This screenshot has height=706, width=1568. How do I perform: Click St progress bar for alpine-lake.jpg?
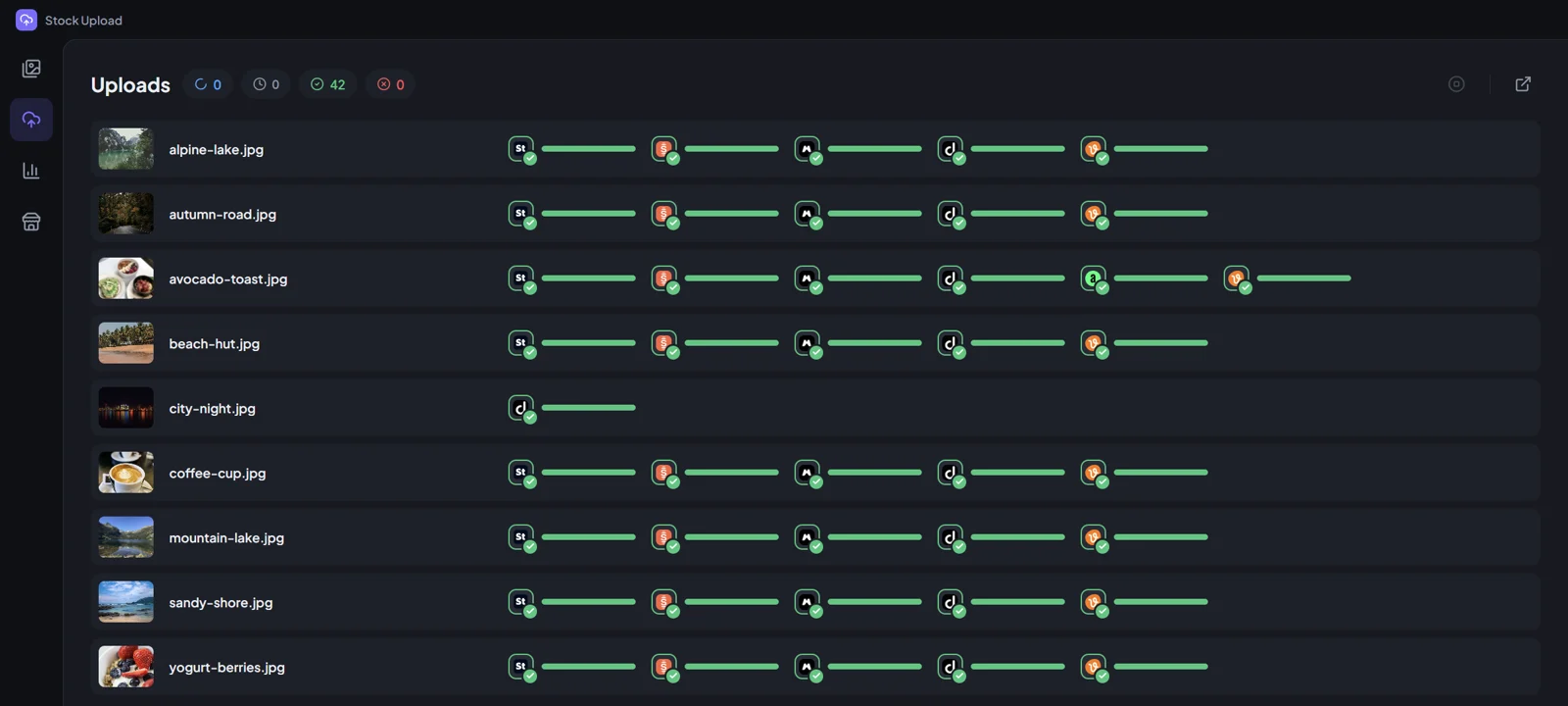point(589,149)
